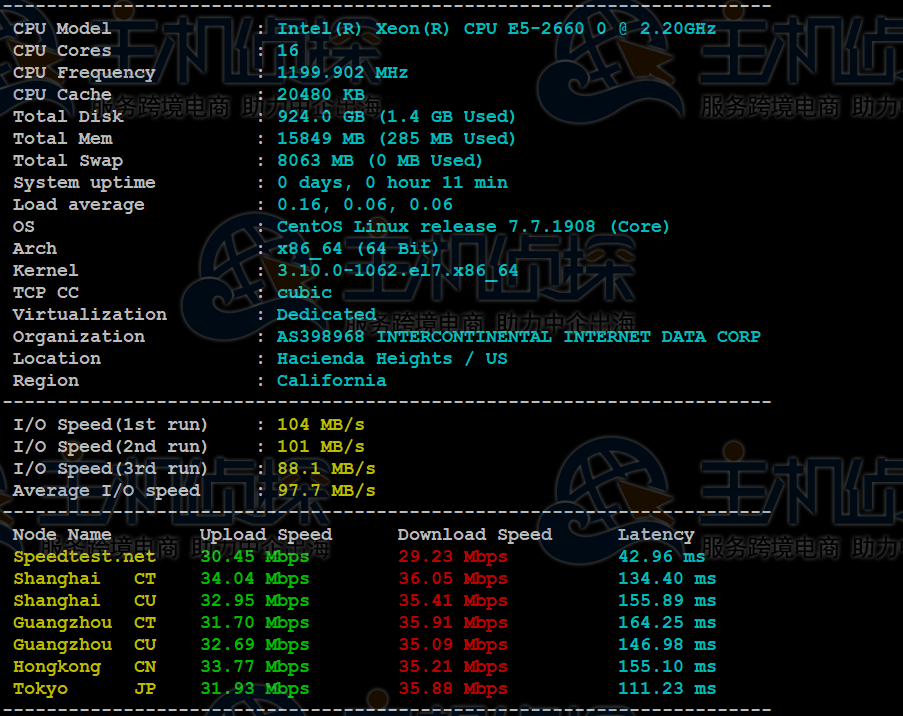The width and height of the screenshot is (903, 716).
Task: Select the Tokyo JP download speed 35.88 Mbps
Action: coord(453,689)
